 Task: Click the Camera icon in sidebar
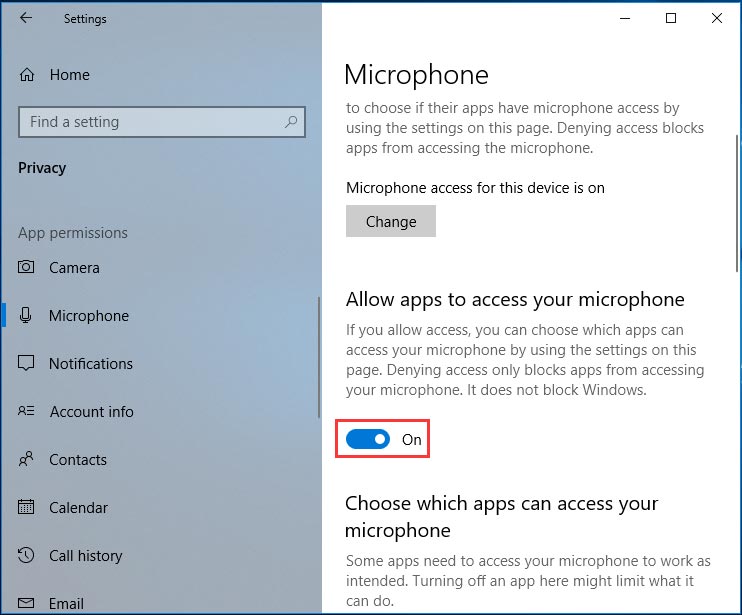coord(26,267)
